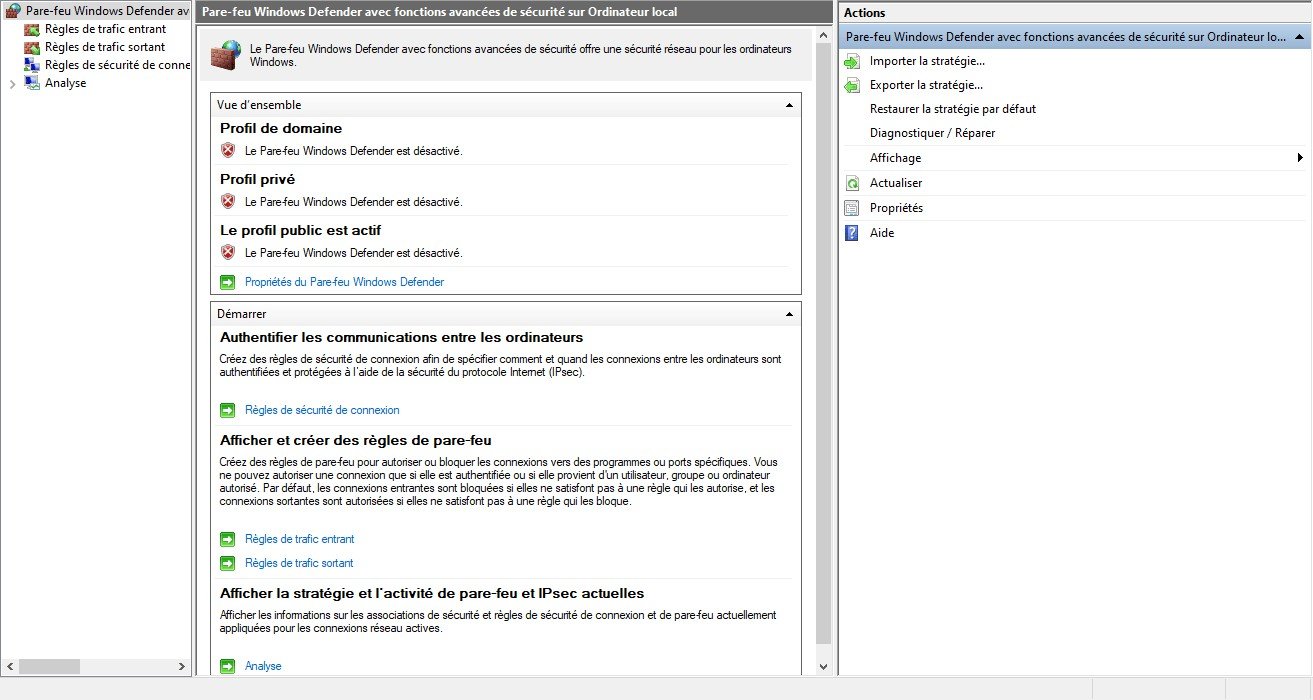Image resolution: width=1313 pixels, height=700 pixels.
Task: Click the Propriétés icon in Actions pane
Action: tap(852, 208)
